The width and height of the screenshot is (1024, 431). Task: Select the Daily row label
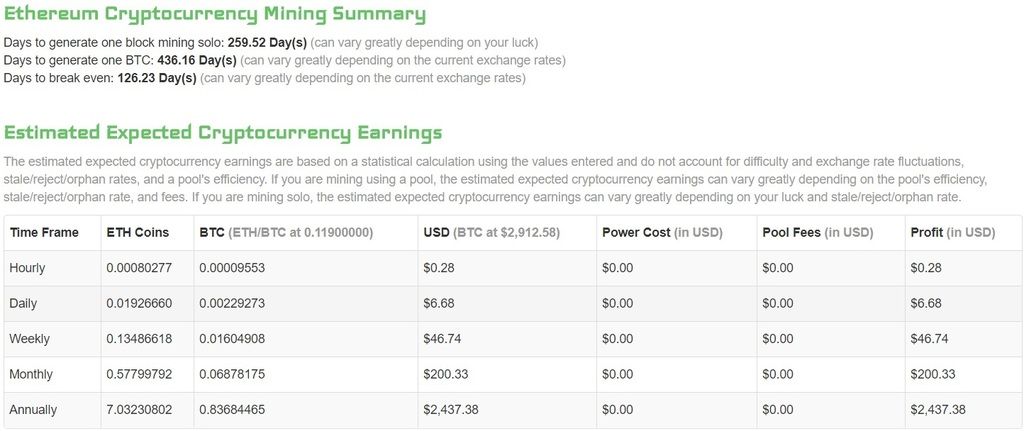[24, 304]
